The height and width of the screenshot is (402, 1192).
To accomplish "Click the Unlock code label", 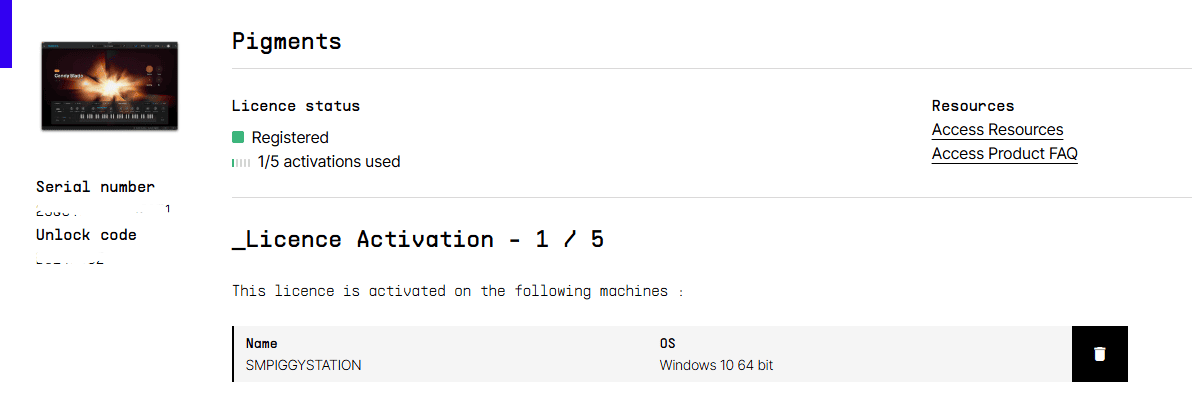I will click(x=86, y=236).
